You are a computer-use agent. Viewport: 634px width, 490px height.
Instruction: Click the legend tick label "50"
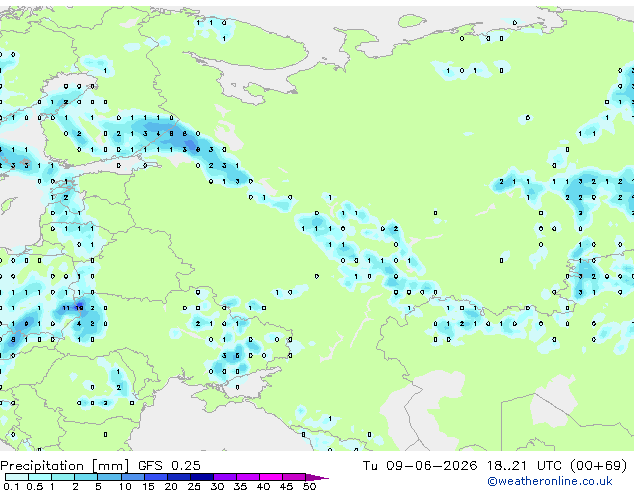[309, 486]
